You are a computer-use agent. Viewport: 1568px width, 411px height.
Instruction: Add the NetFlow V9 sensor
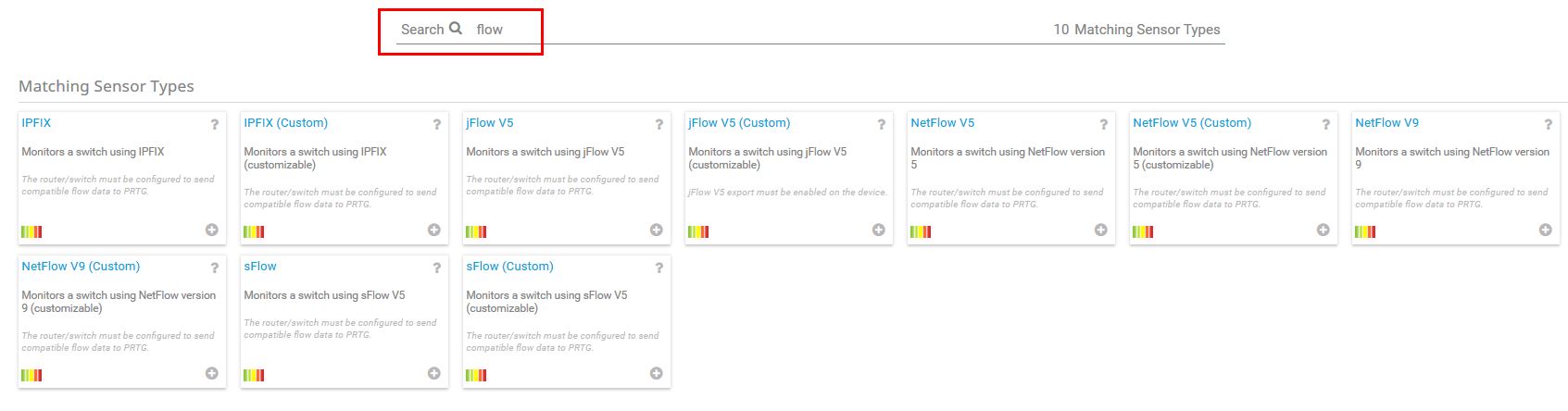coord(1545,230)
